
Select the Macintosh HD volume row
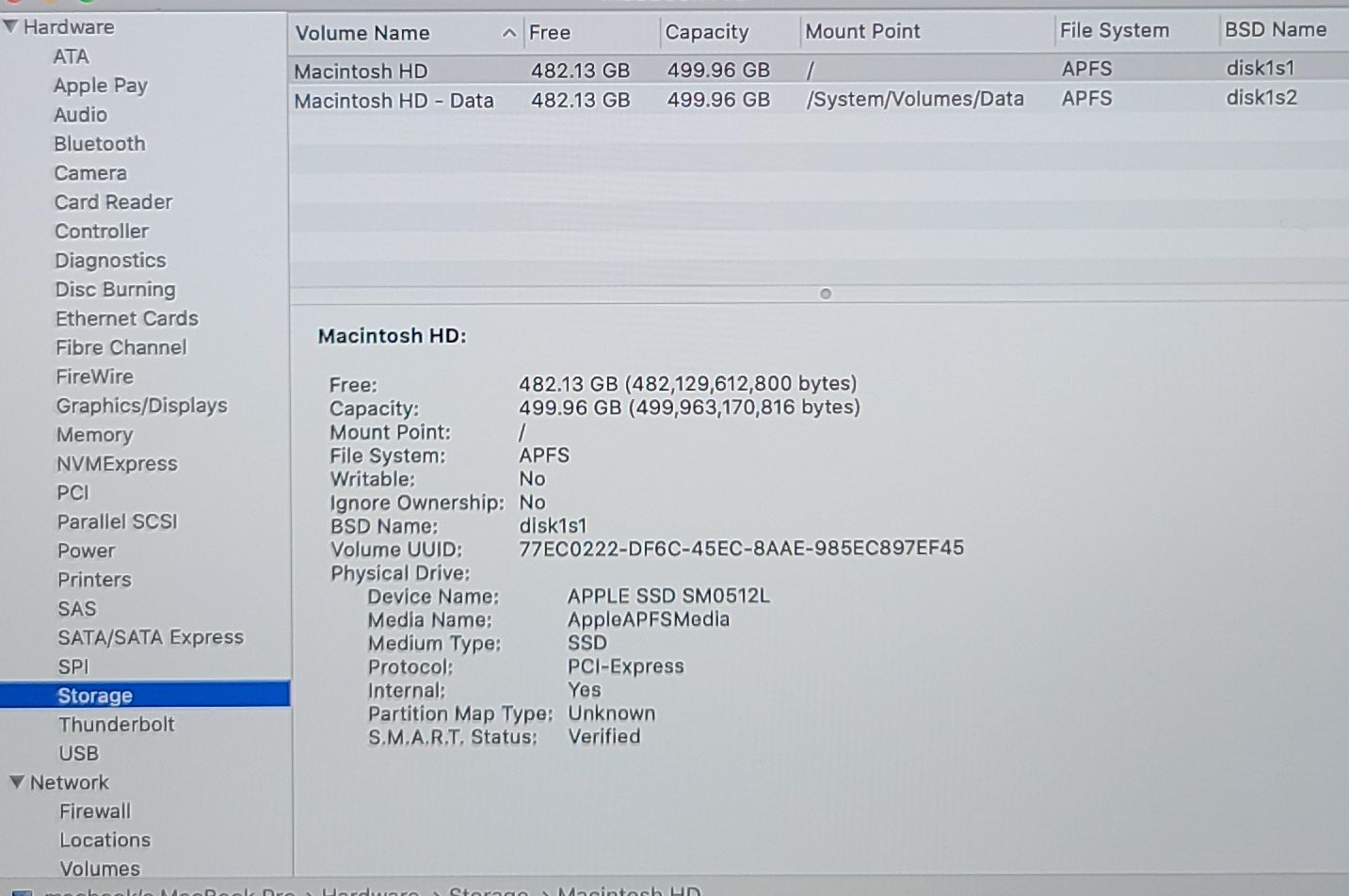pyautogui.click(x=361, y=72)
